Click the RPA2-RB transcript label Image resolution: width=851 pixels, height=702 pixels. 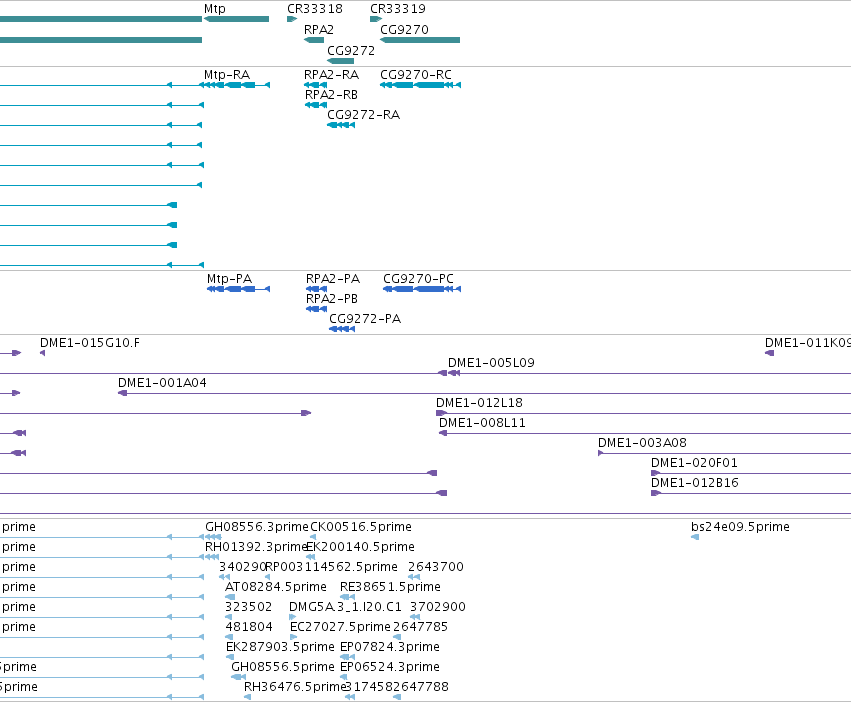pos(331,94)
